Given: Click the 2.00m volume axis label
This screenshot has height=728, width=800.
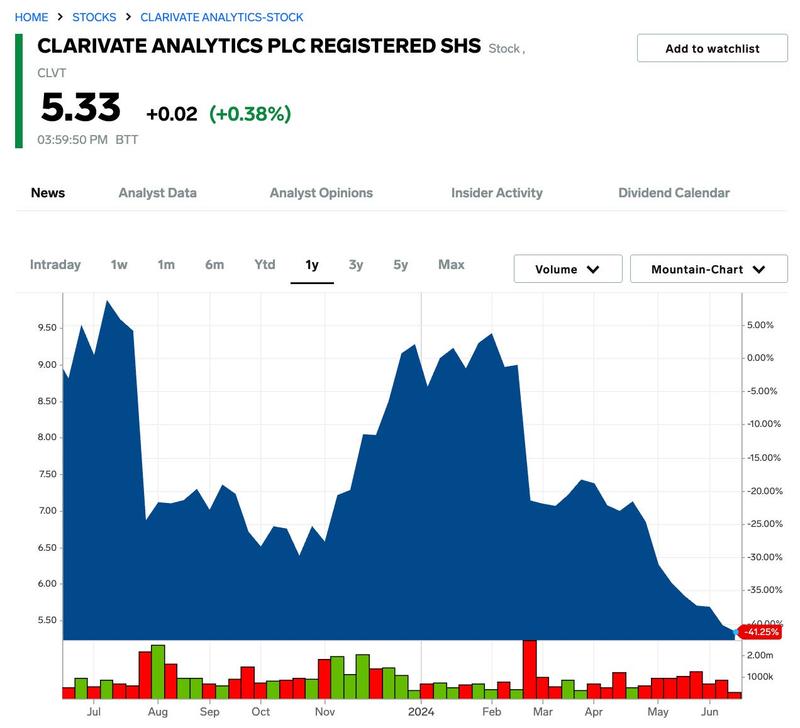Looking at the screenshot, I should pos(760,655).
